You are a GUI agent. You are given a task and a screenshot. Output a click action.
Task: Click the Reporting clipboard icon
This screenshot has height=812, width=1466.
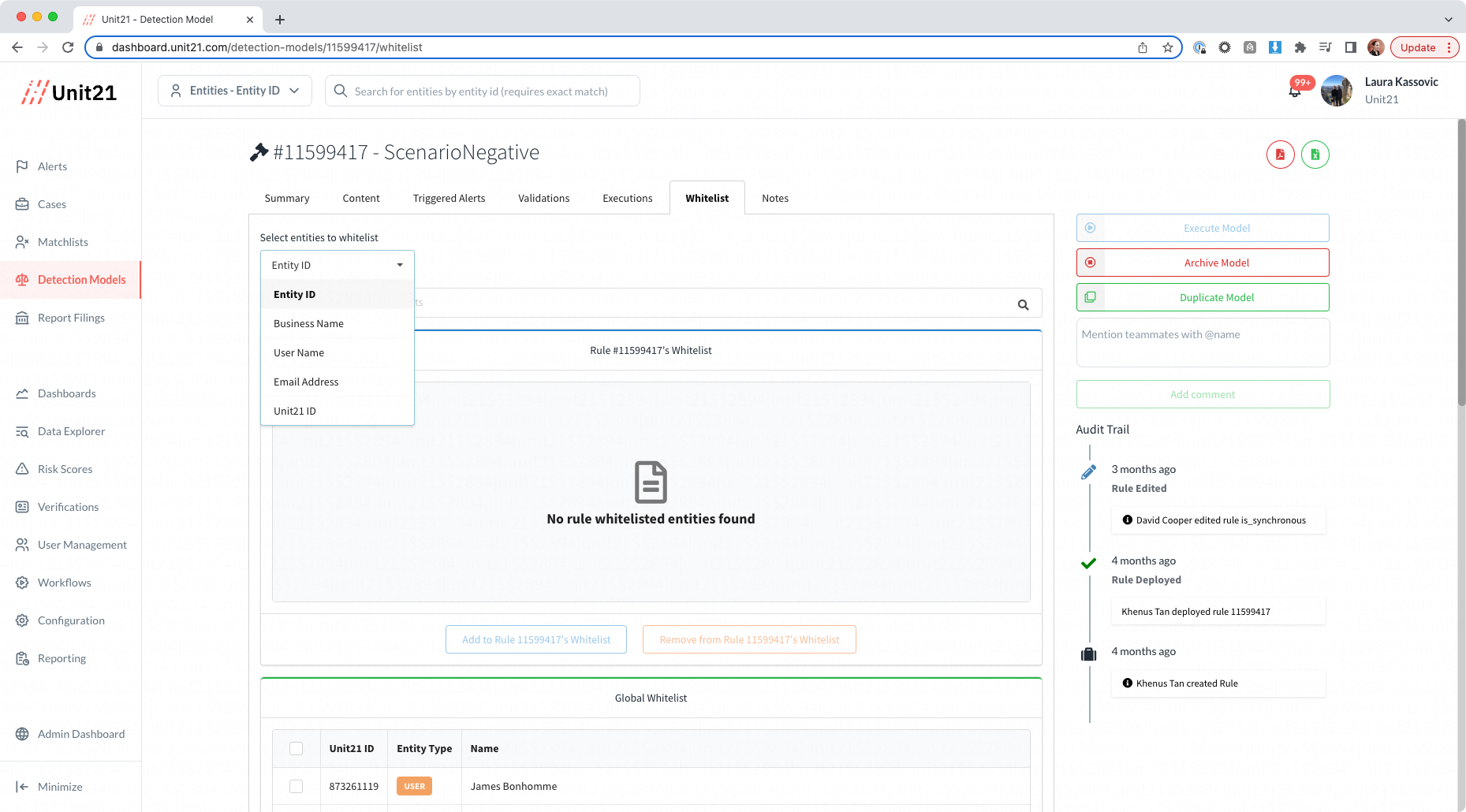pos(22,658)
